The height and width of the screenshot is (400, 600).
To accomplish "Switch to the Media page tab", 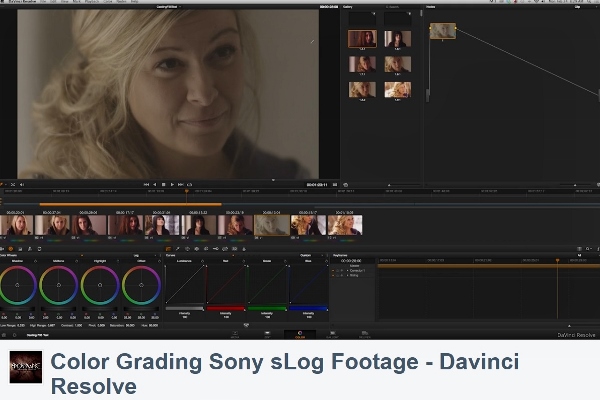I will [x=235, y=335].
